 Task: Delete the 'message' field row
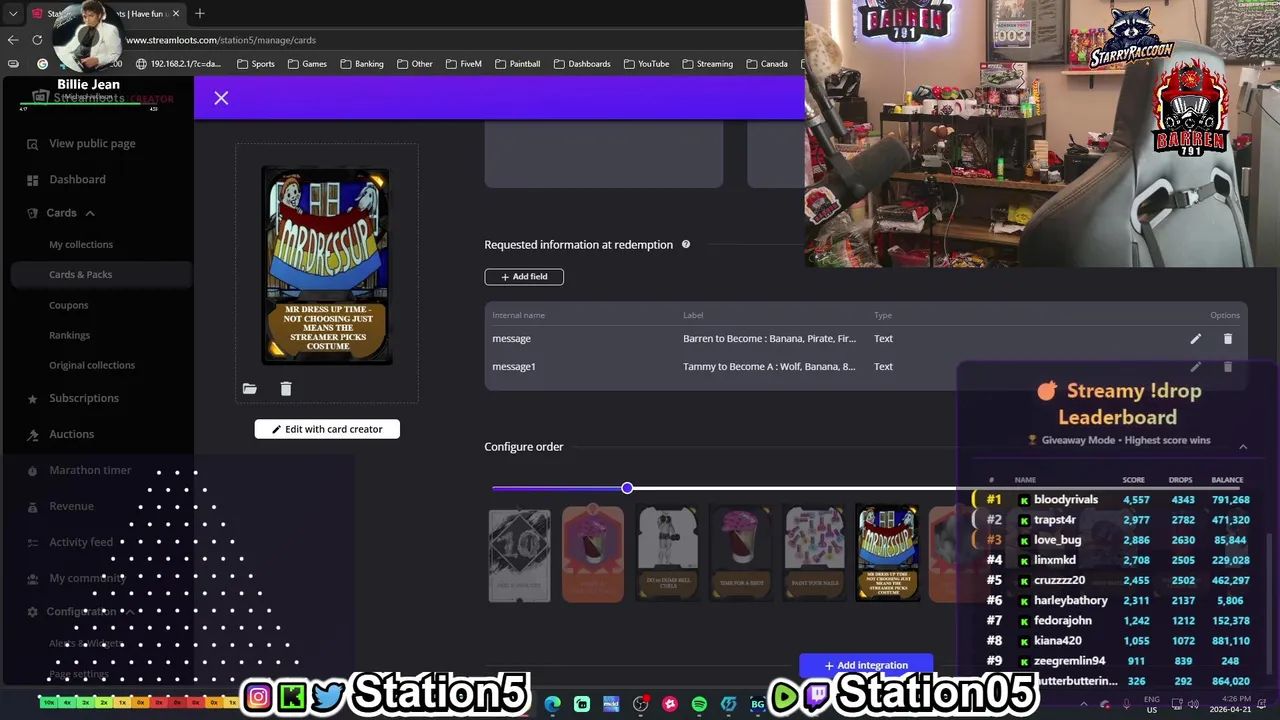pos(1228,339)
